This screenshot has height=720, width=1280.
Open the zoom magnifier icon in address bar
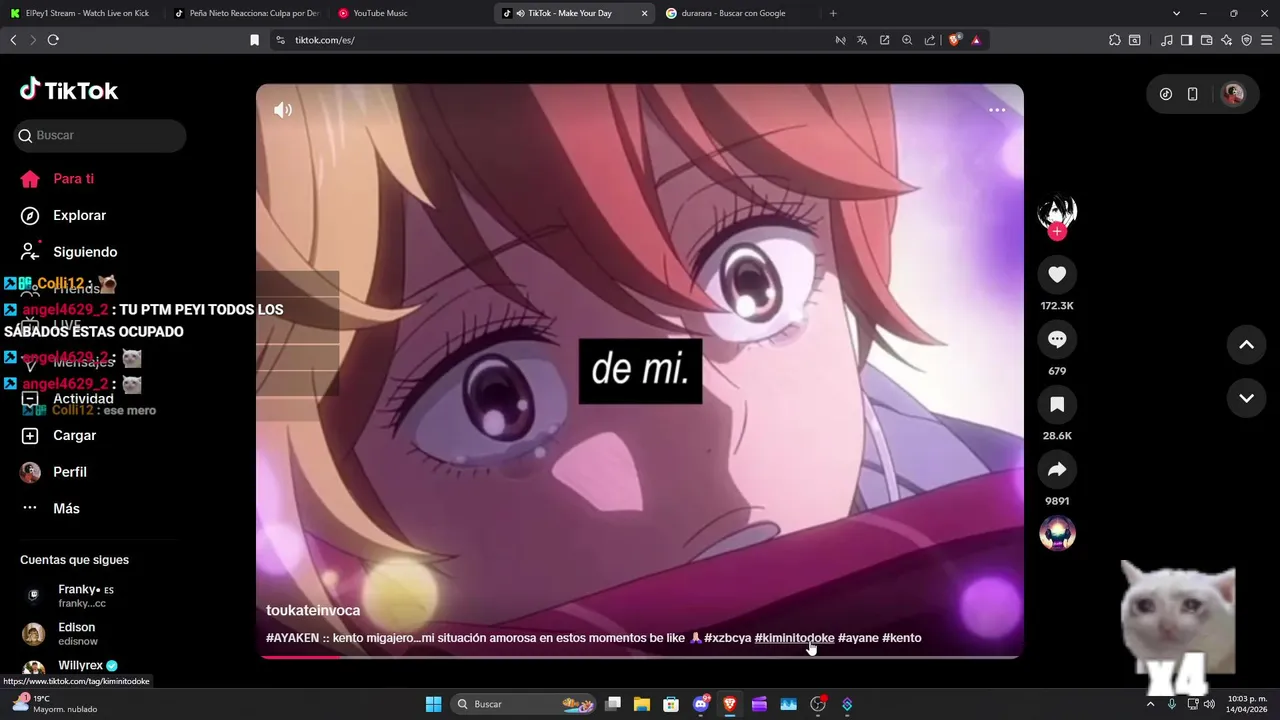907,40
